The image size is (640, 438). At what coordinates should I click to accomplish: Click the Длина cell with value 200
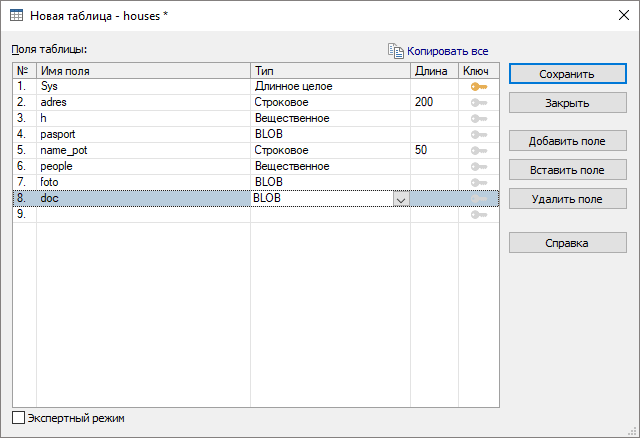[x=434, y=103]
